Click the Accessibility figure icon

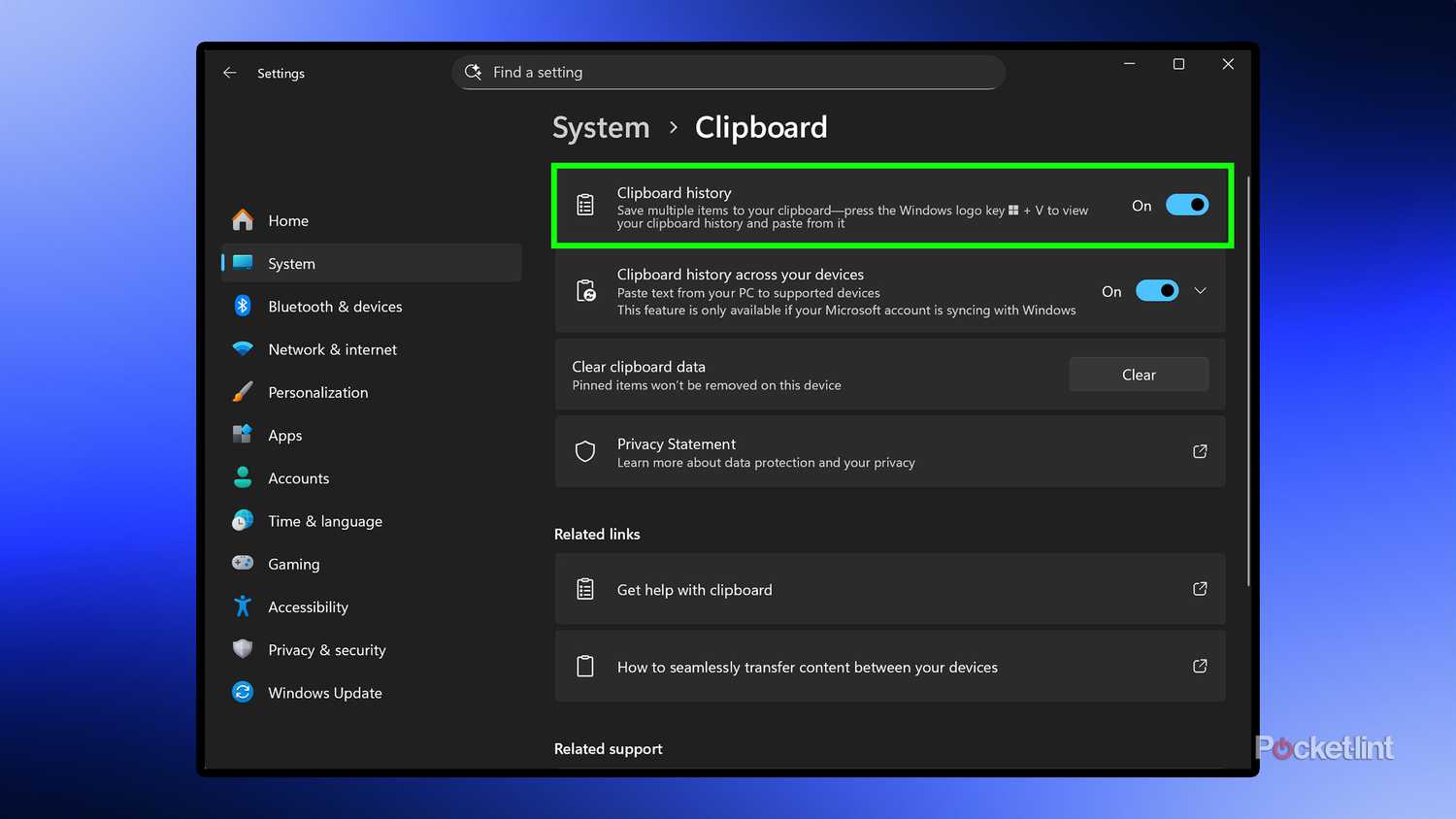(242, 606)
